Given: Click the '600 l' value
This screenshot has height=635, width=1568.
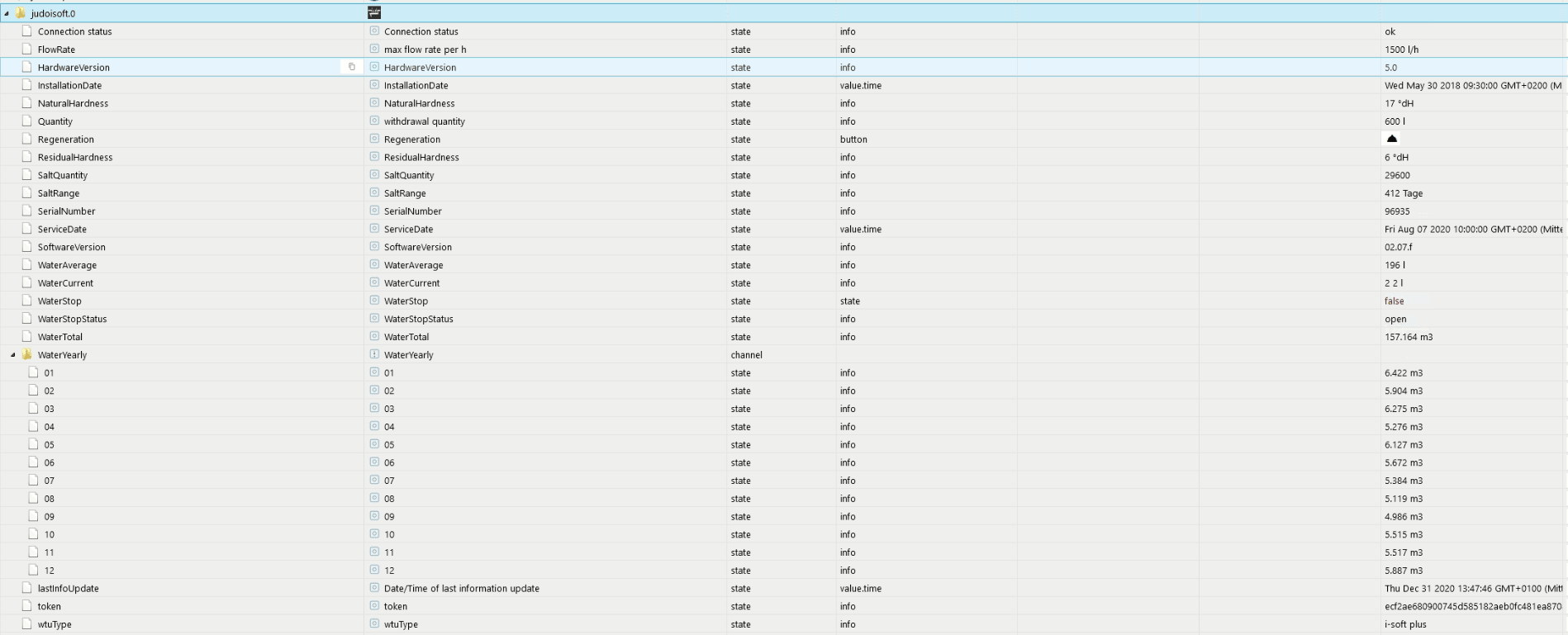Looking at the screenshot, I should [x=1395, y=121].
